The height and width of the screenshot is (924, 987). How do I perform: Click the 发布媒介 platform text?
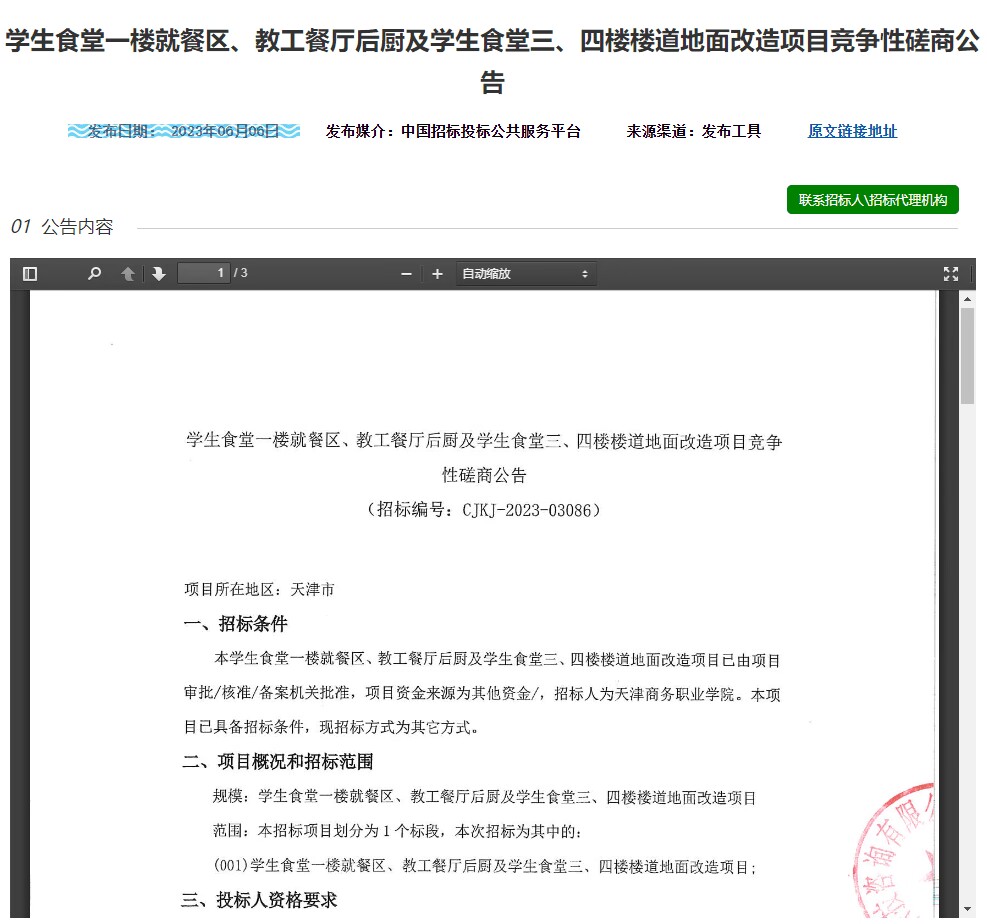click(453, 131)
